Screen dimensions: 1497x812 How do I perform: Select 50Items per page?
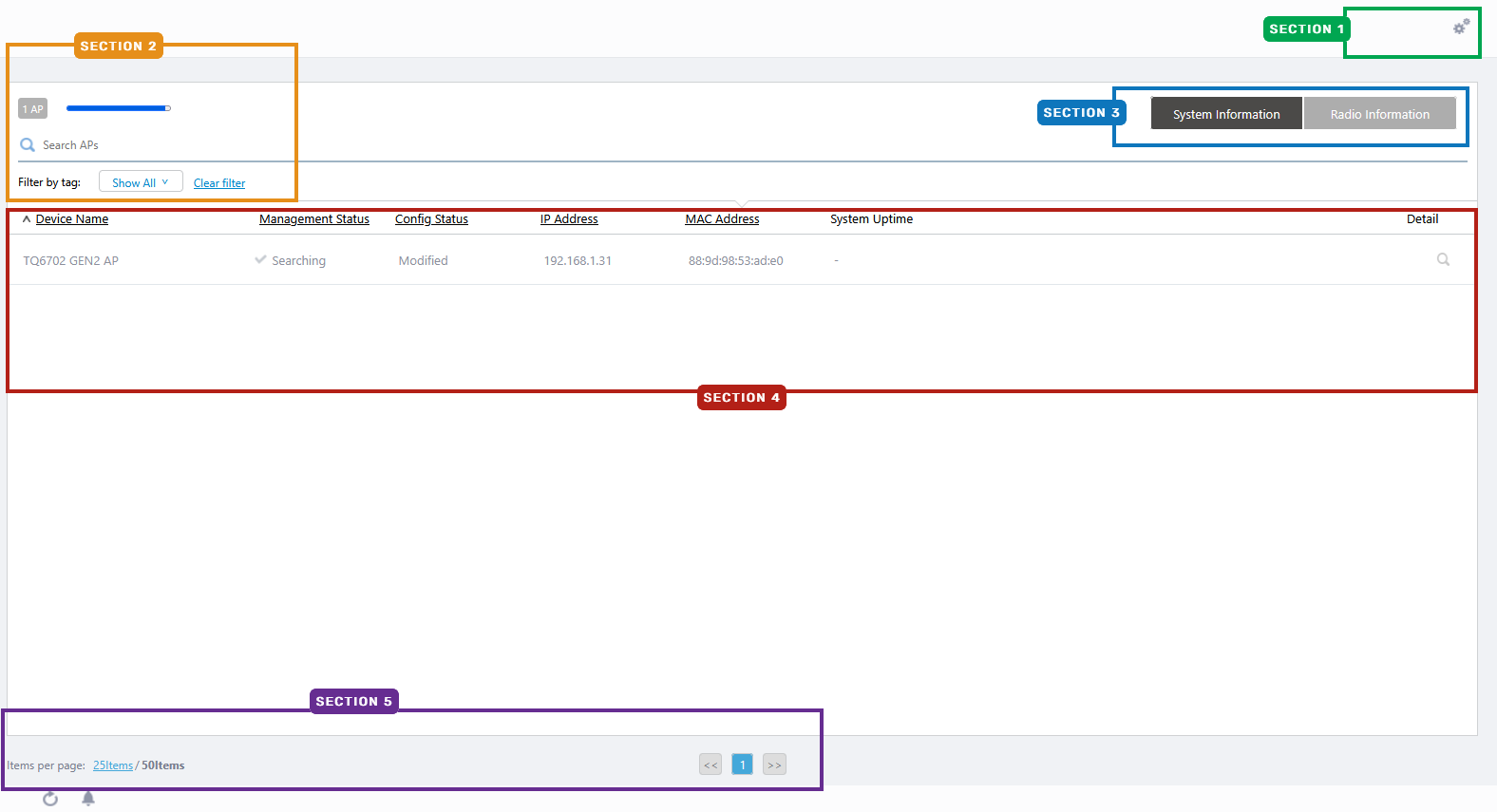coord(163,765)
